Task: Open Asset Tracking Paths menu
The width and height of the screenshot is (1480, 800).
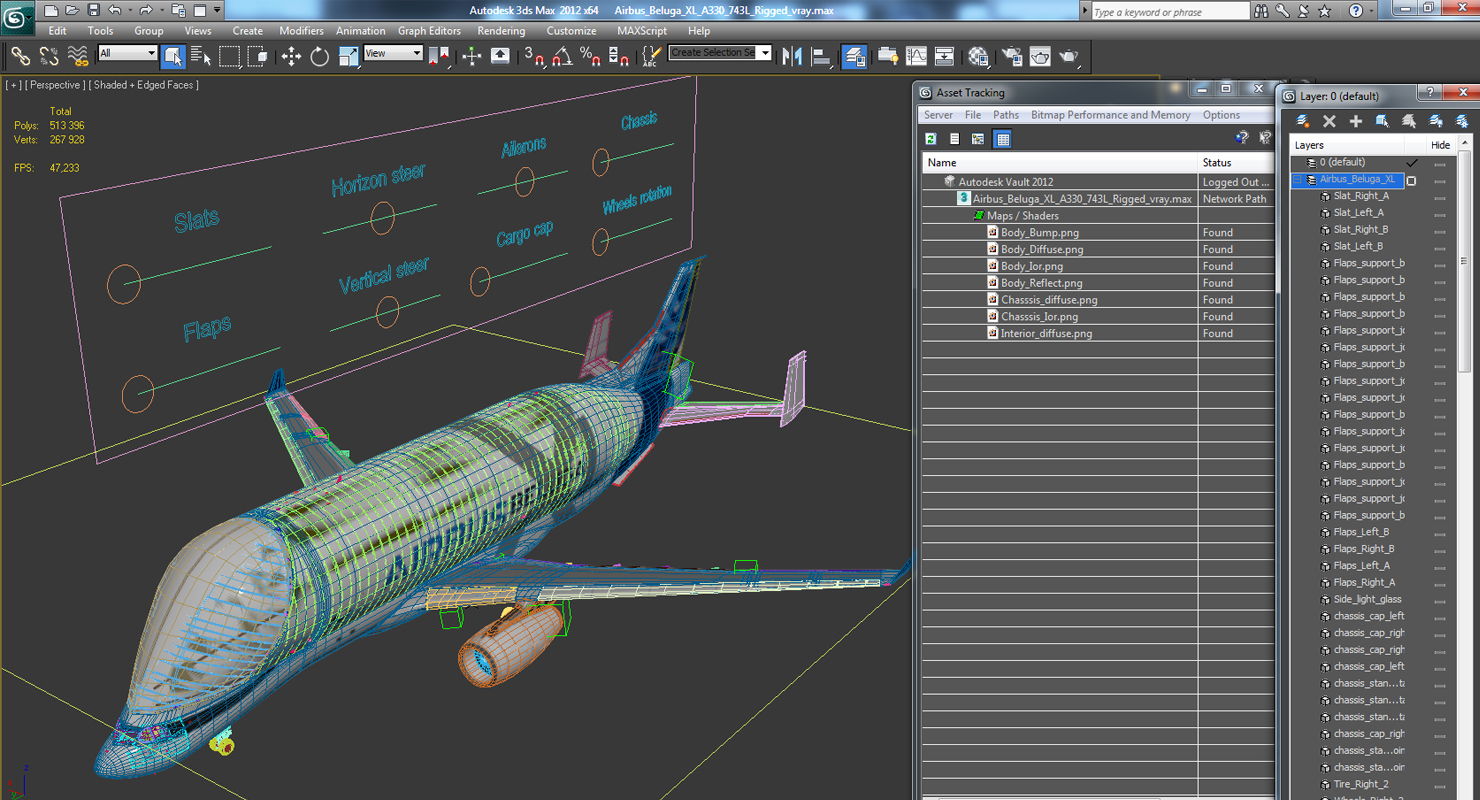Action: click(1006, 115)
